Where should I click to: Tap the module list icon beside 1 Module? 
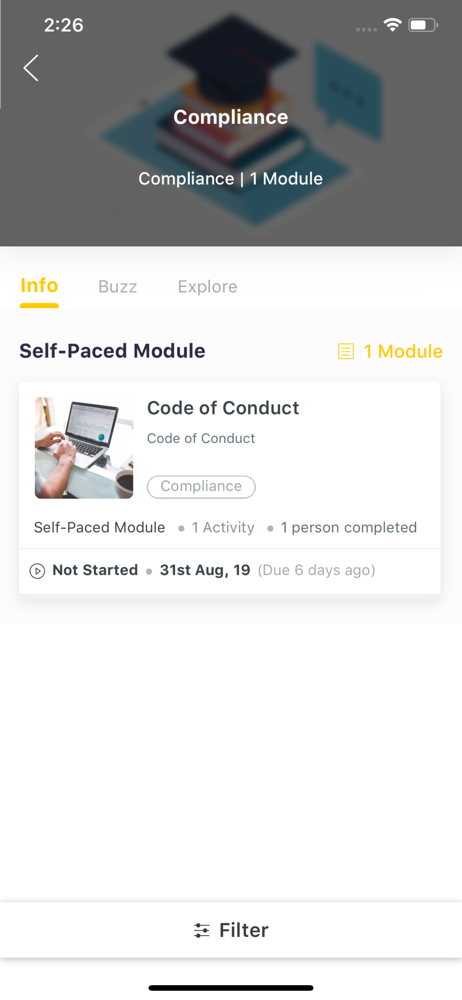345,351
